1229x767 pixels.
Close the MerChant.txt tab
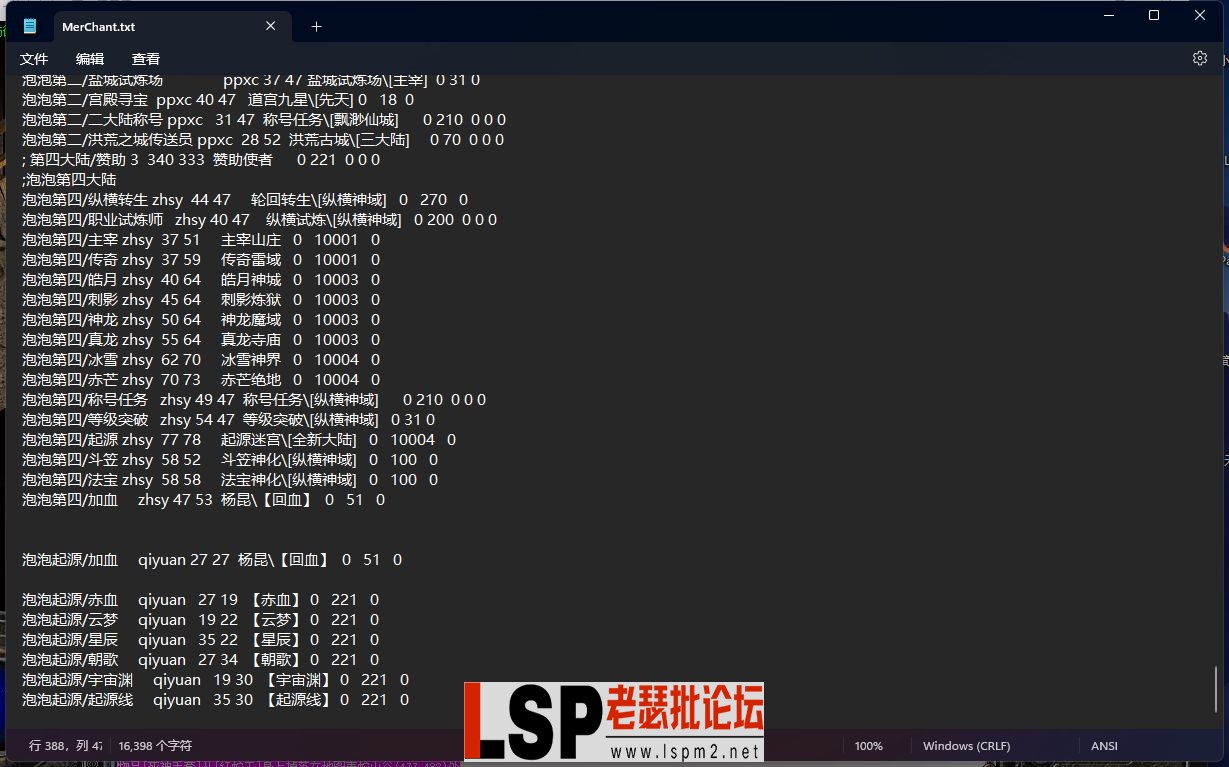pos(270,26)
